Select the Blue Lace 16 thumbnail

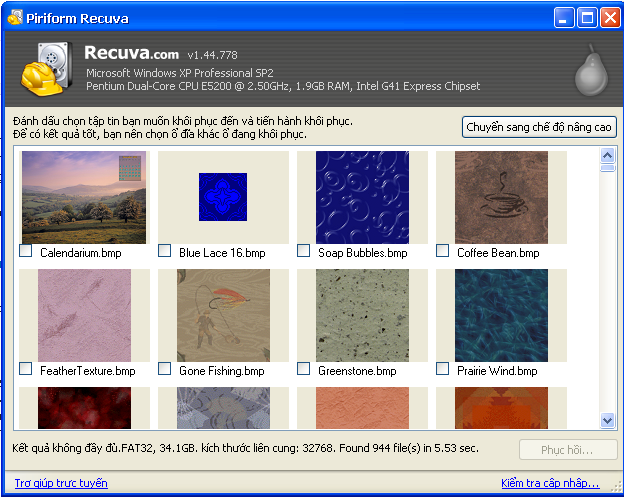pyautogui.click(x=223, y=197)
